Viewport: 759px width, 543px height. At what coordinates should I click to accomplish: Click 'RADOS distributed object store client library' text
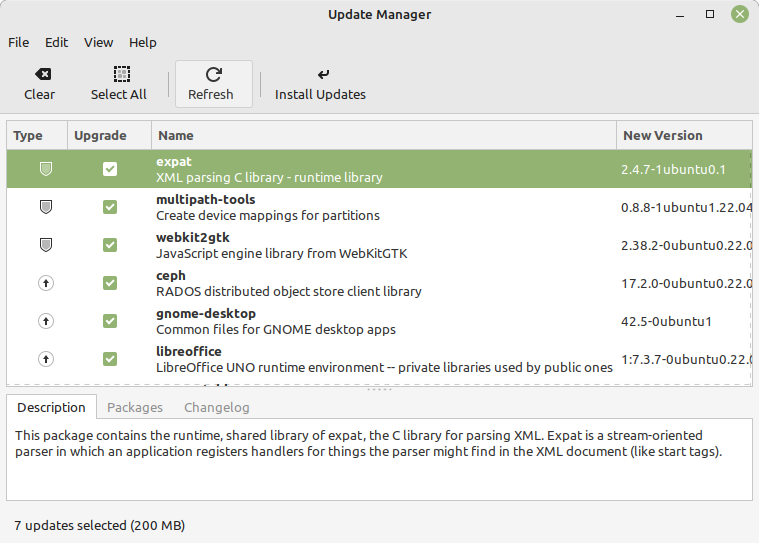tap(288, 291)
